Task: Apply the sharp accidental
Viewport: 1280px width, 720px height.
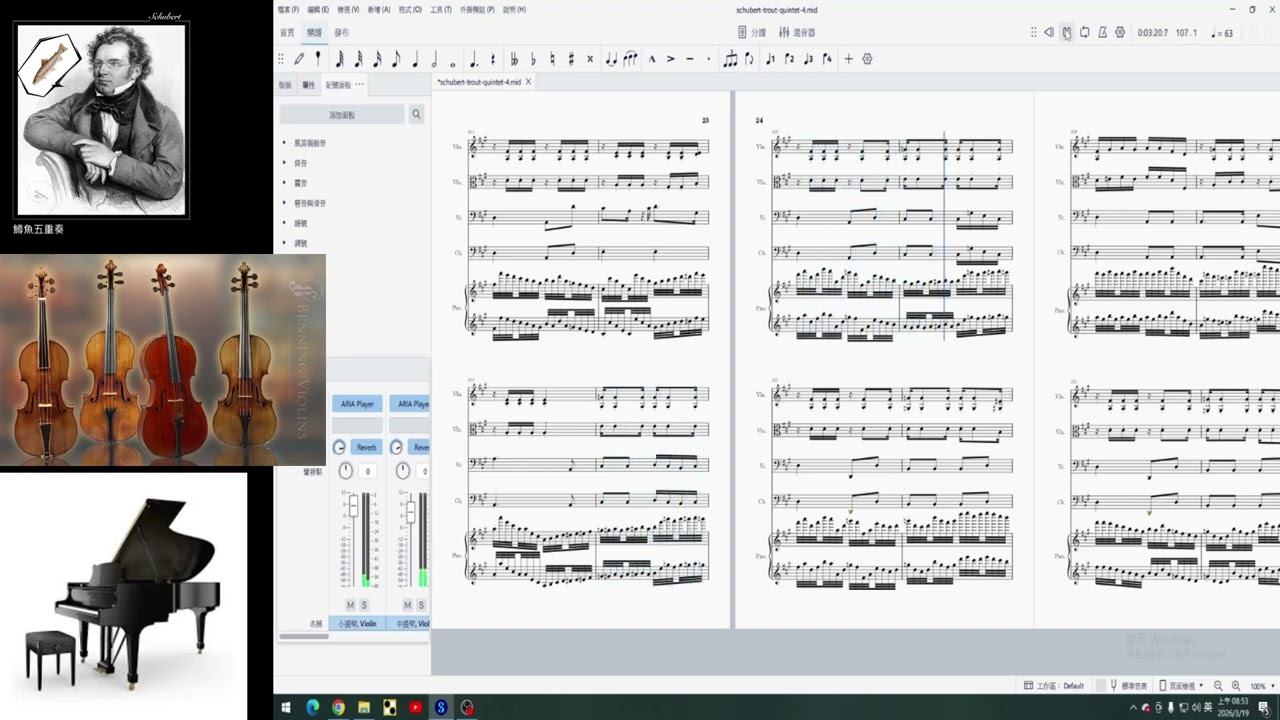Action: [x=571, y=59]
